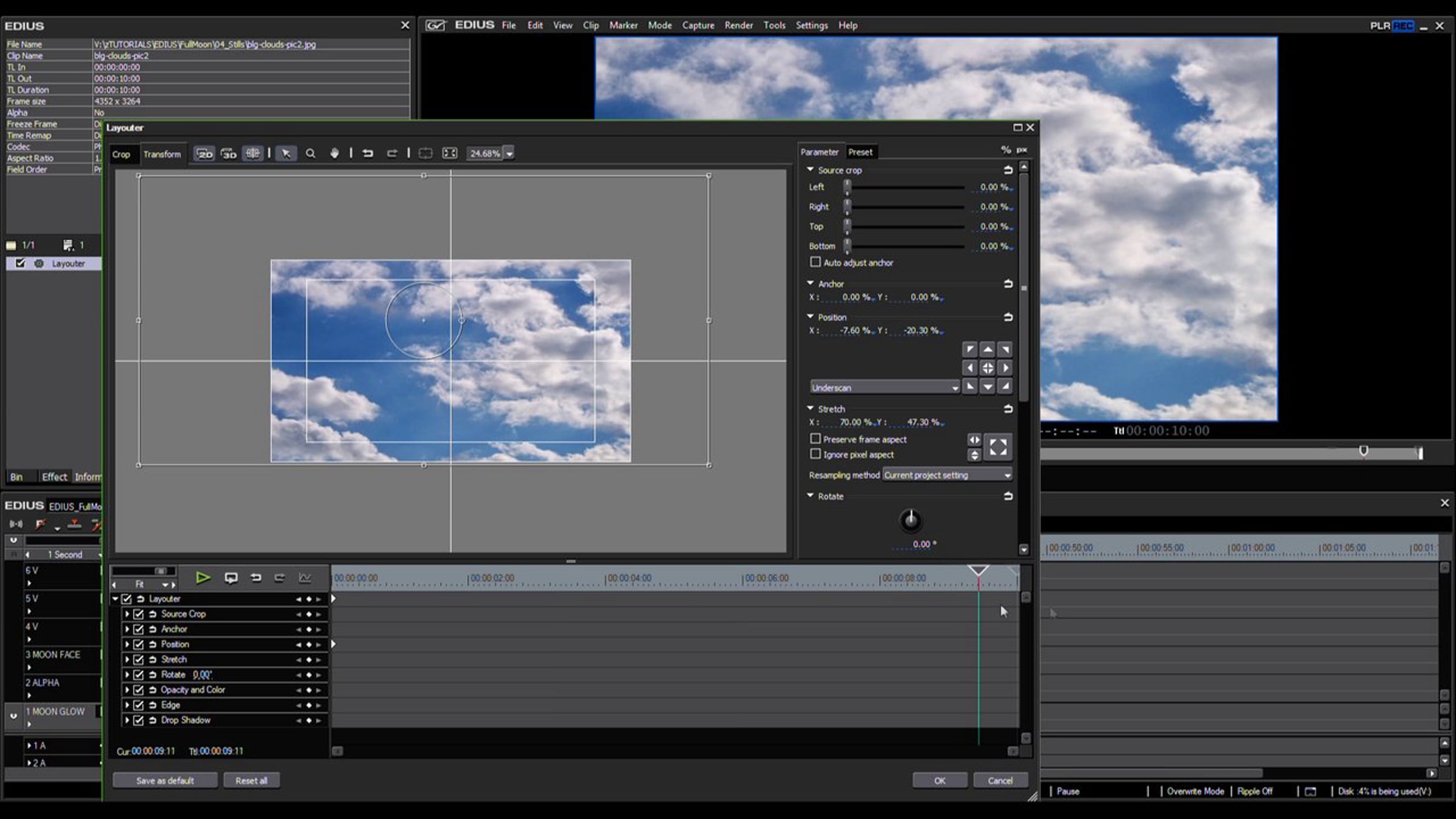Add a keyframe on the Position row
Viewport: 1456px width, 819px height.
309,645
